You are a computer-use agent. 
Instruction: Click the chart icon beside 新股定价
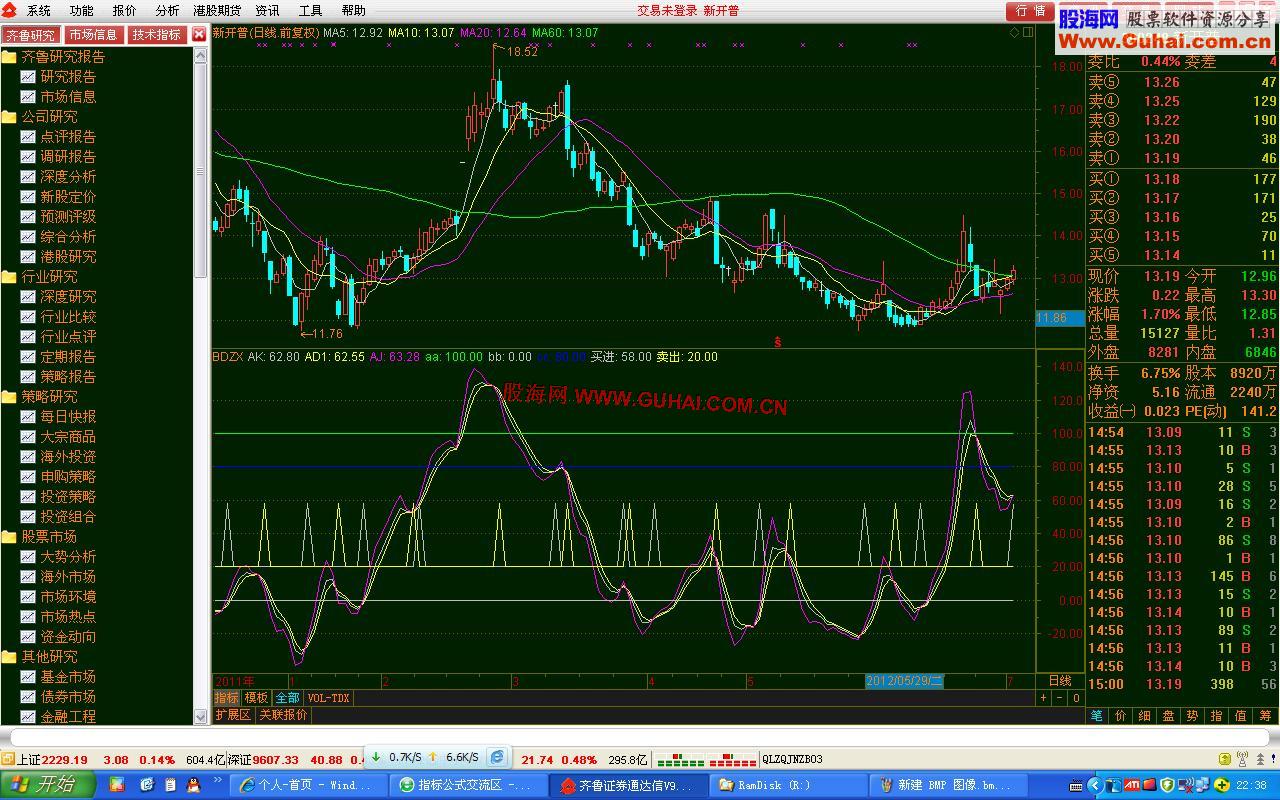pyautogui.click(x=28, y=197)
